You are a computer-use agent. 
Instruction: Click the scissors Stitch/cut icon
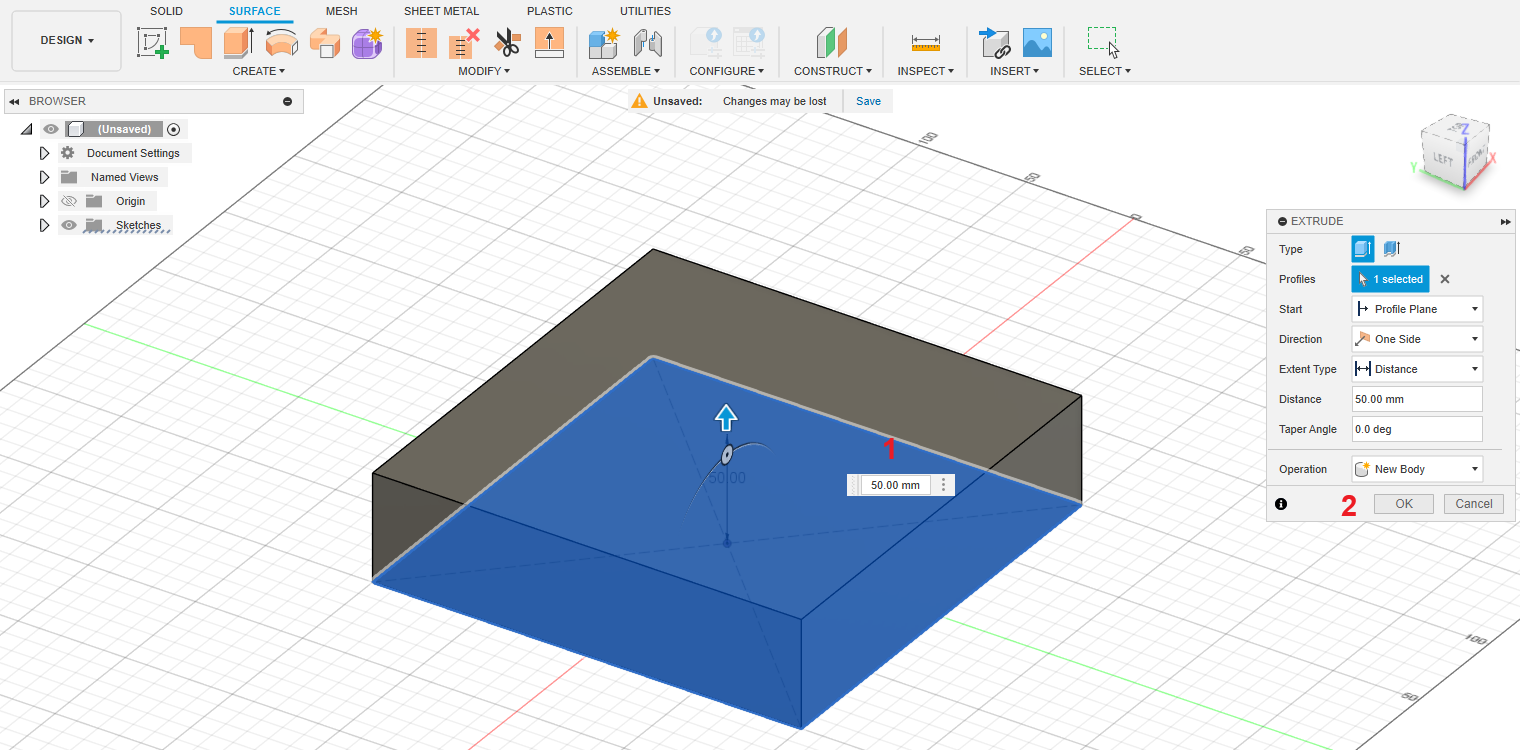pyautogui.click(x=507, y=42)
